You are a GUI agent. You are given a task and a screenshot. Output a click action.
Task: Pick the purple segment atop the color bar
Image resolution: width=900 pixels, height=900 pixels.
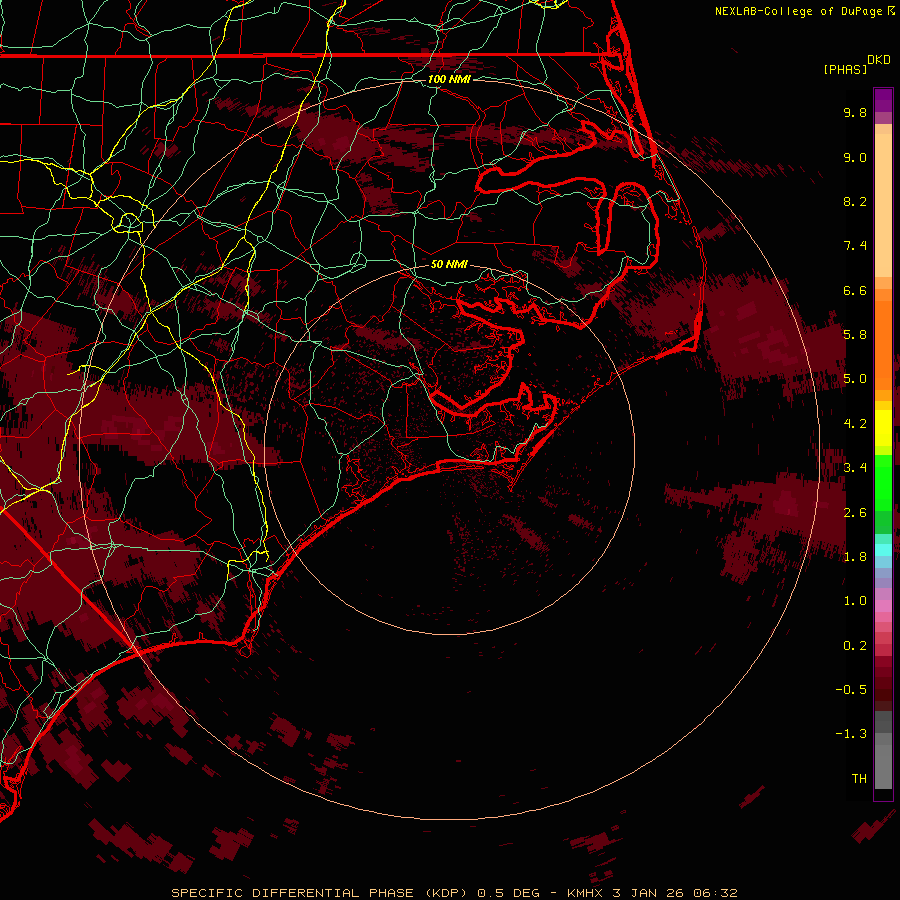[x=883, y=100]
